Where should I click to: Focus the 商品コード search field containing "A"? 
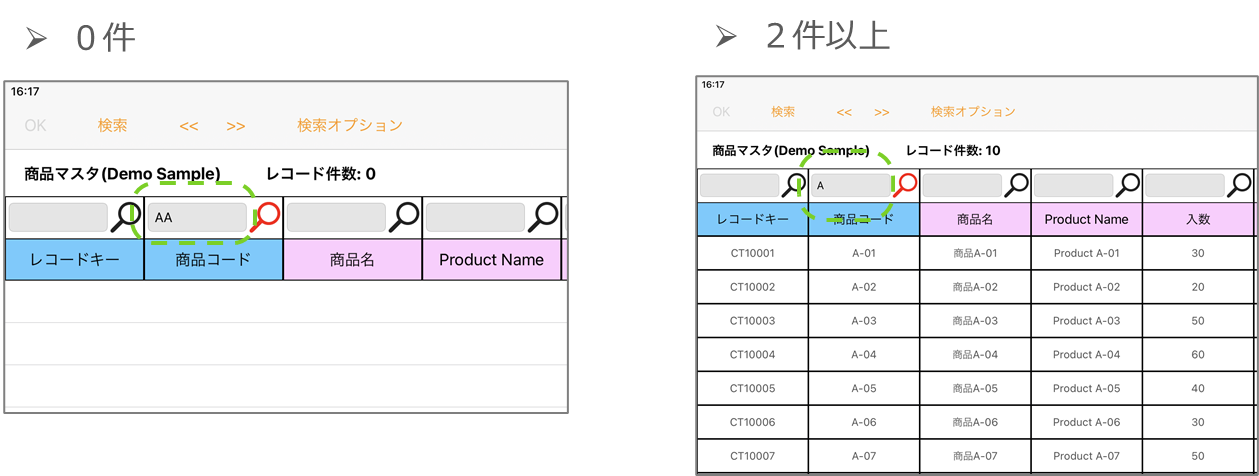click(x=850, y=185)
